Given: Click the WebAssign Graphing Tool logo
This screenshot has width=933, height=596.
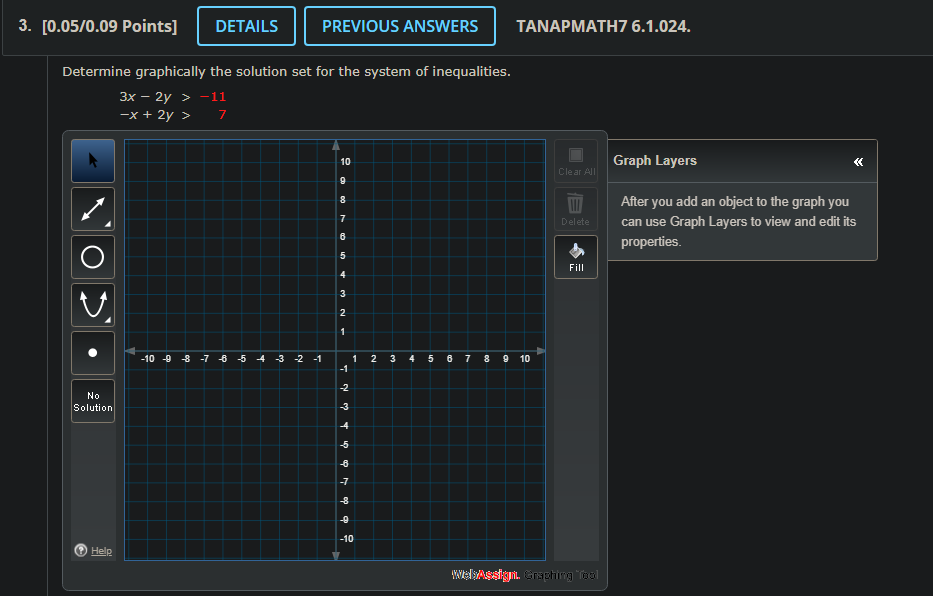Looking at the screenshot, I should click(525, 575).
